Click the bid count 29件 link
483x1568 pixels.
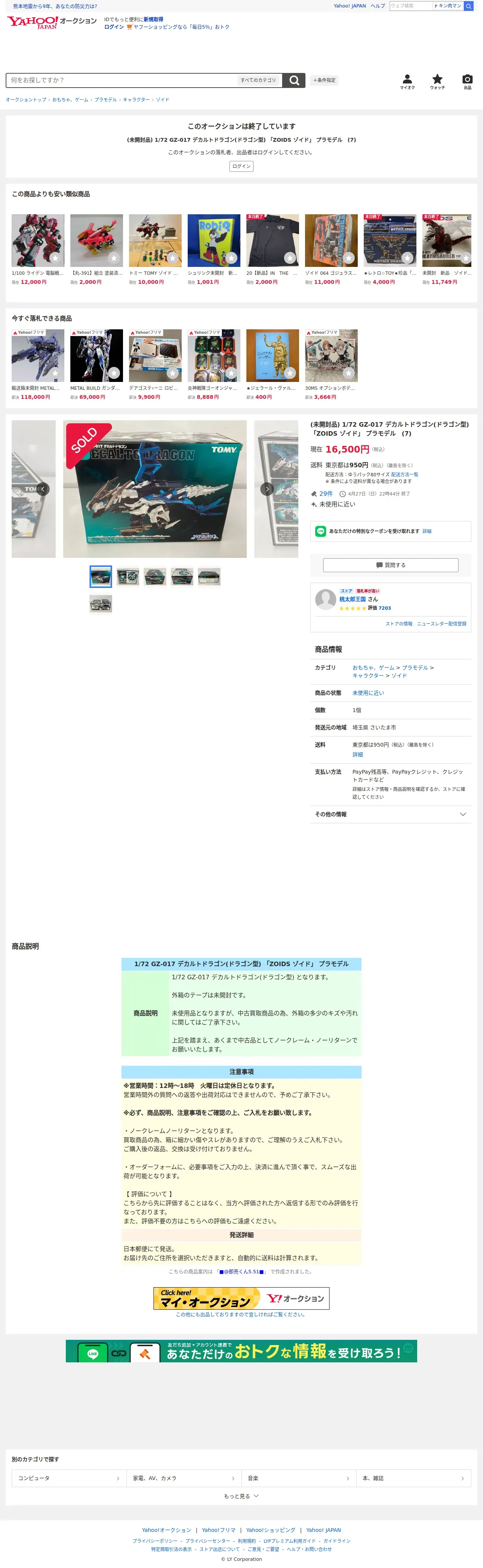[326, 494]
